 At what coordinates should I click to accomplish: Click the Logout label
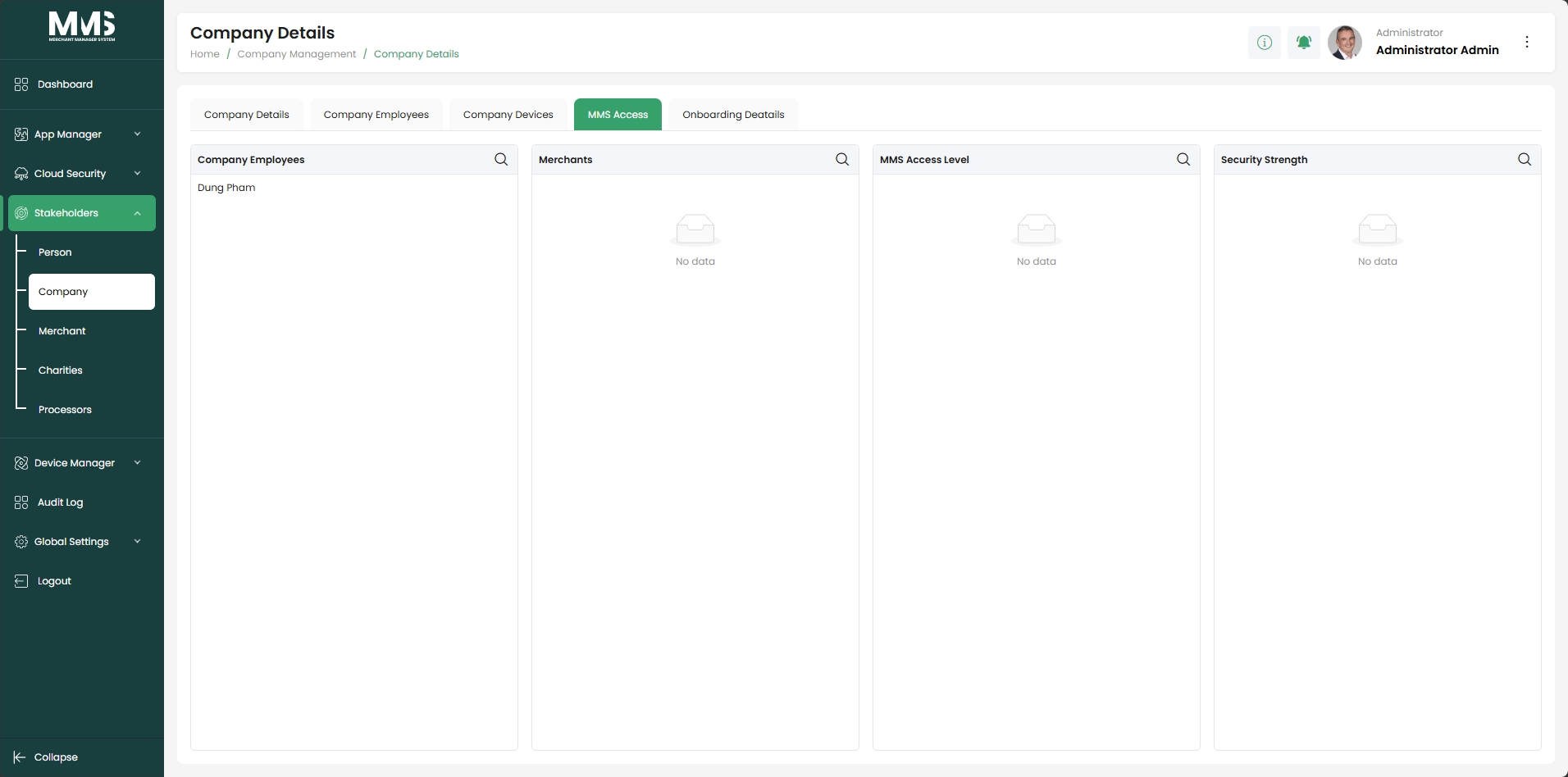coord(54,581)
